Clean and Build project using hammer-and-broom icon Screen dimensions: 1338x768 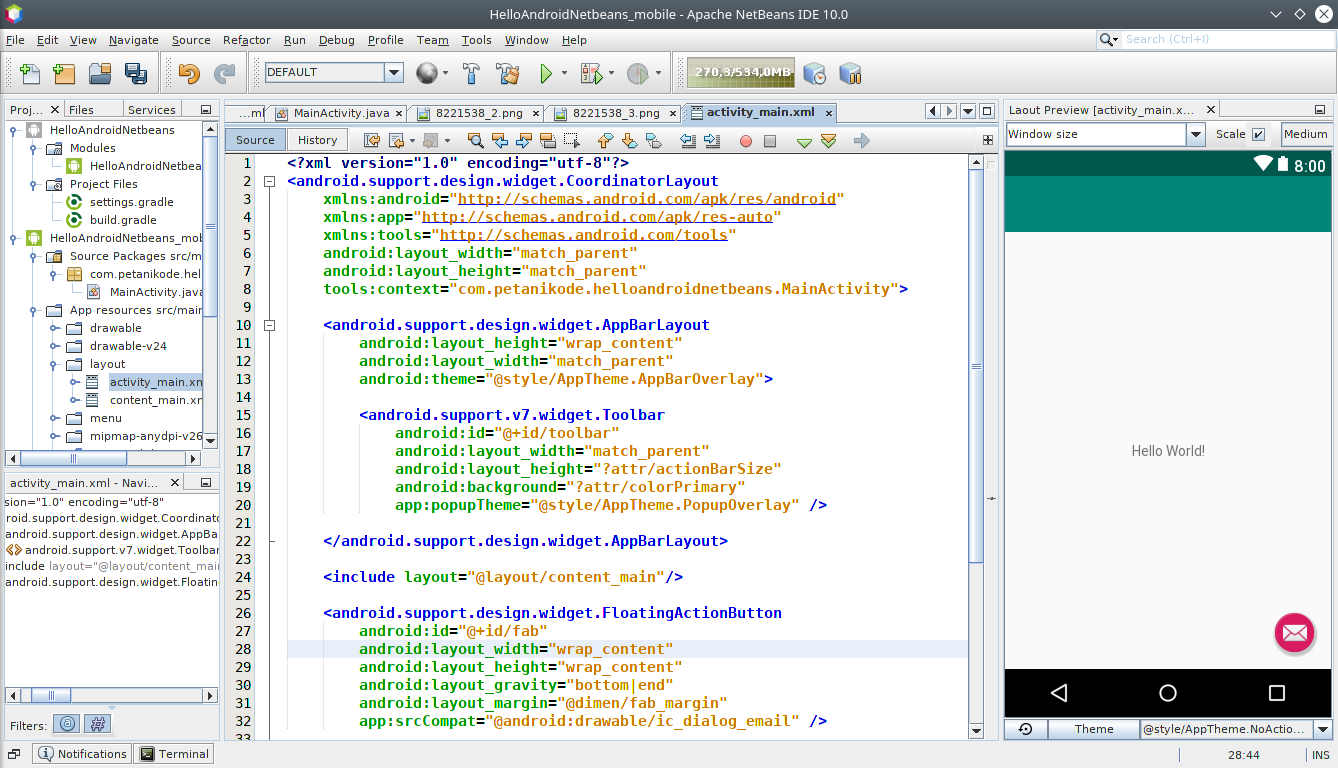point(508,73)
